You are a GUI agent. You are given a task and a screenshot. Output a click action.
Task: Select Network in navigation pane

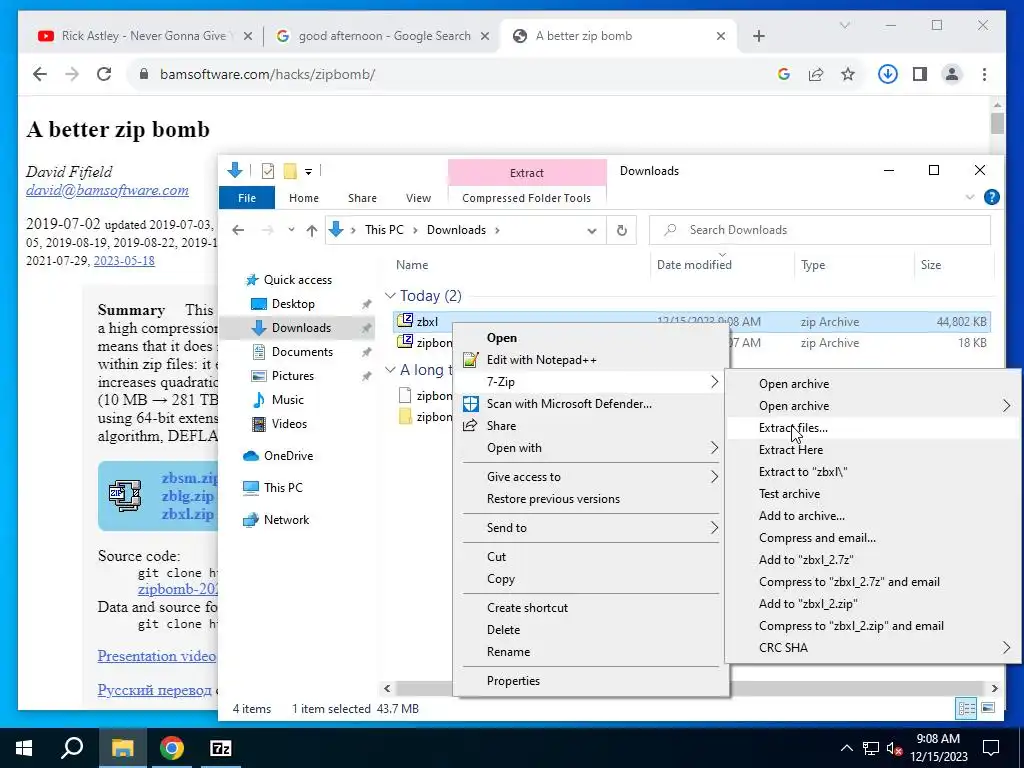coord(286,520)
